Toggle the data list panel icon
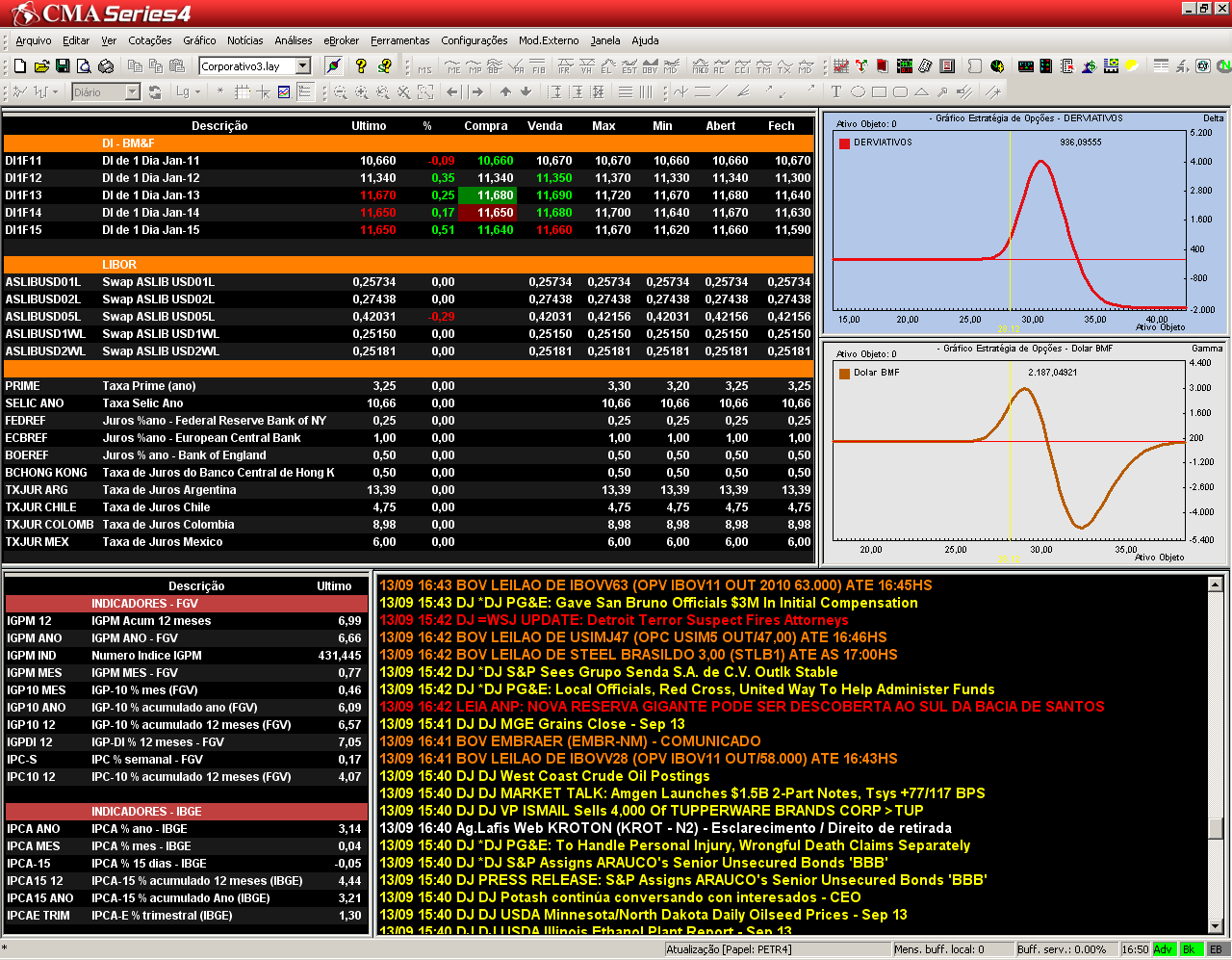This screenshot has width=1232, height=960. (304, 92)
